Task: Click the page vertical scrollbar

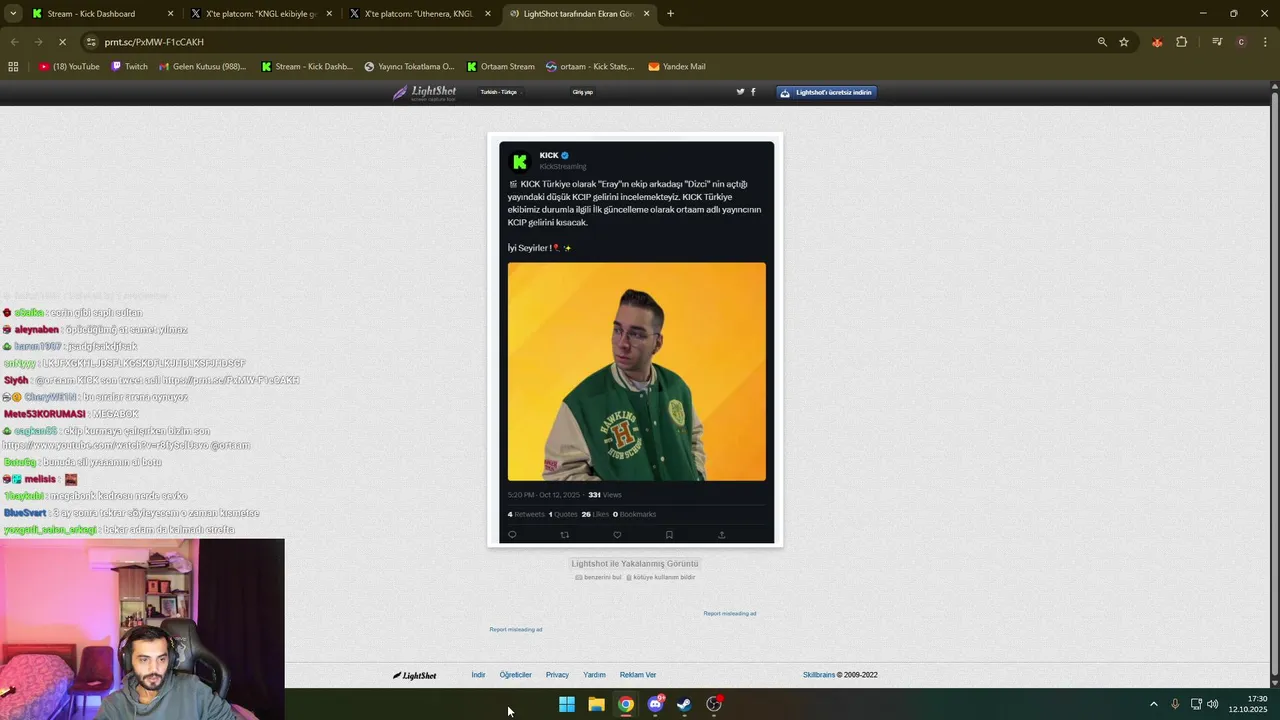Action: click(1275, 384)
